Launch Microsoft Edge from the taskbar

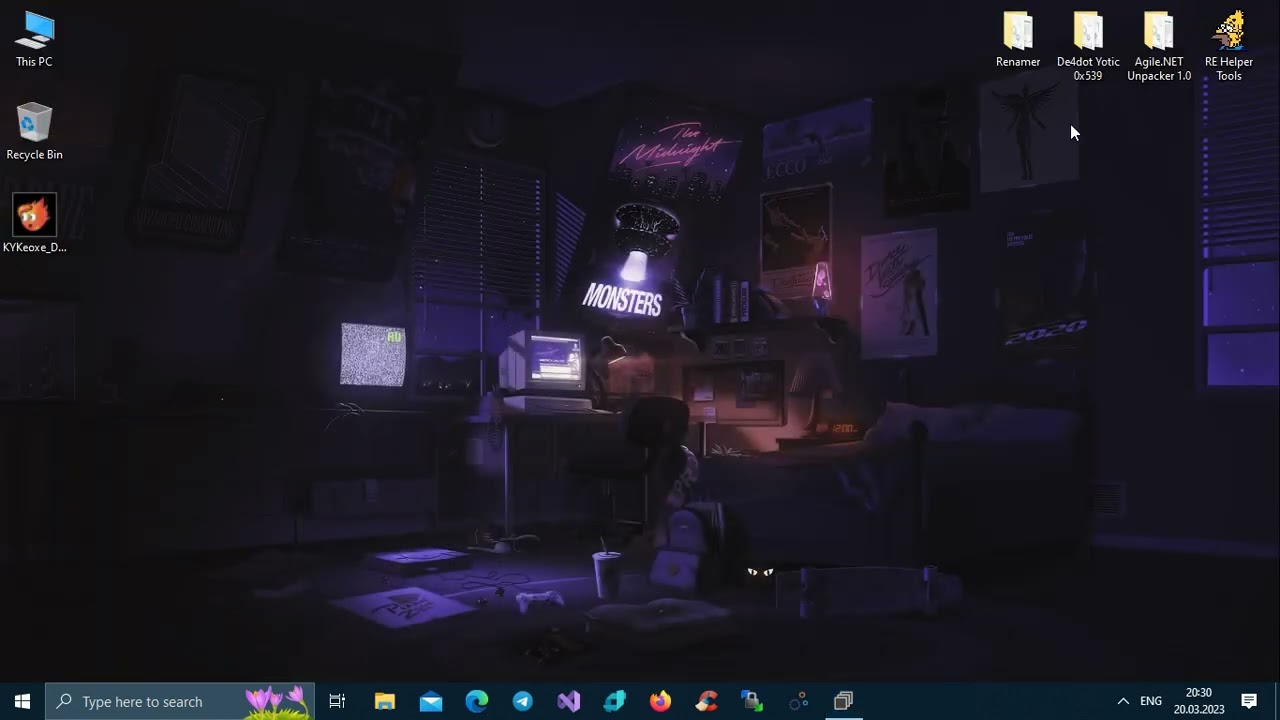[477, 701]
